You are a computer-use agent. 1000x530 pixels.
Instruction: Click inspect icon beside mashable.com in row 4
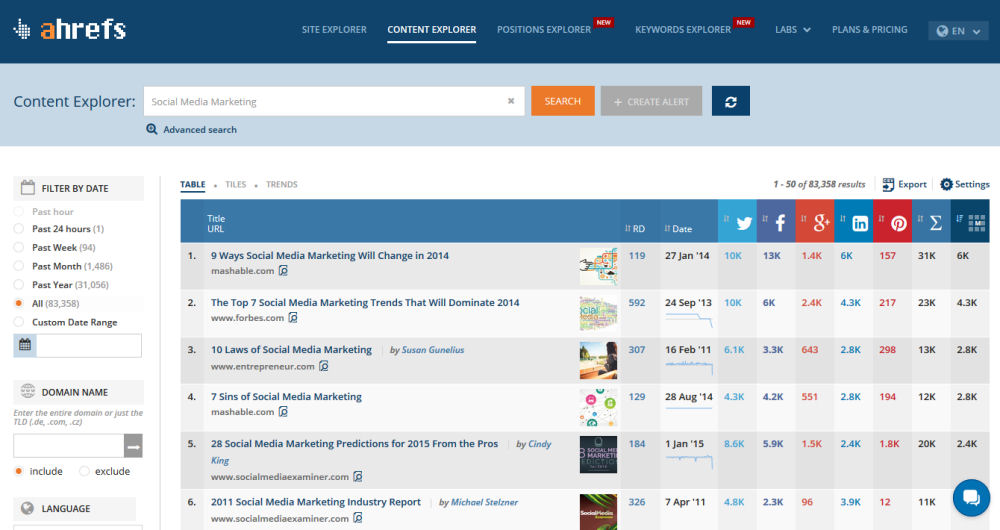click(x=283, y=412)
